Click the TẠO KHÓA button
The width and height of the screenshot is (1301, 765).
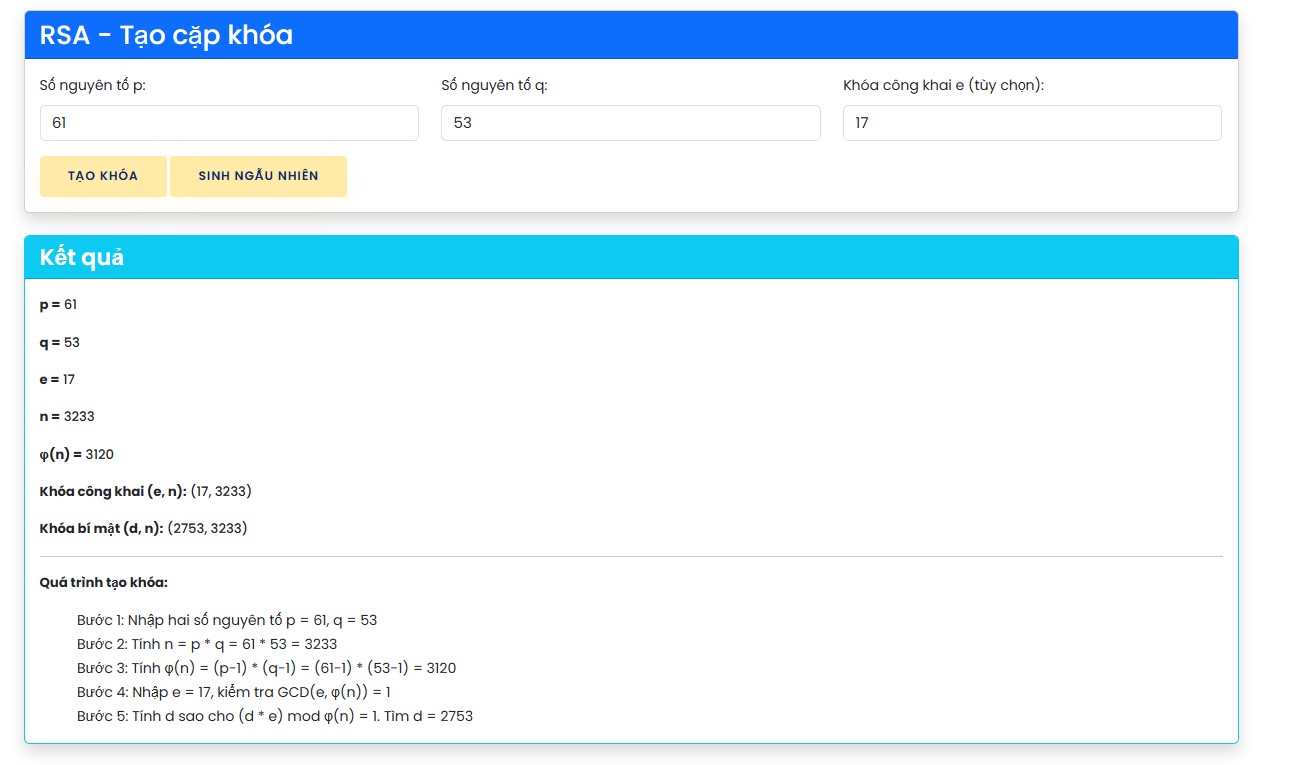click(x=103, y=176)
